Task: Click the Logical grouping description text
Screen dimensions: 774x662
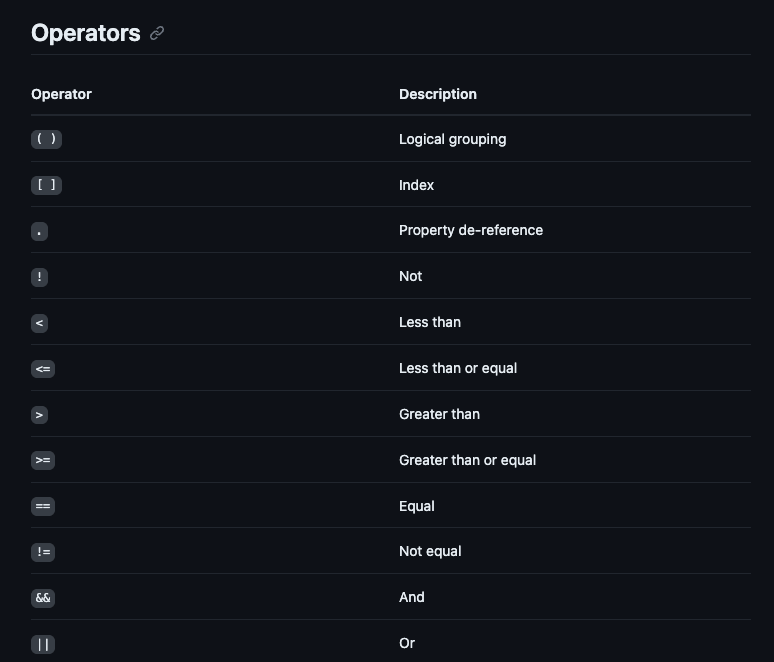Action: [x=452, y=139]
